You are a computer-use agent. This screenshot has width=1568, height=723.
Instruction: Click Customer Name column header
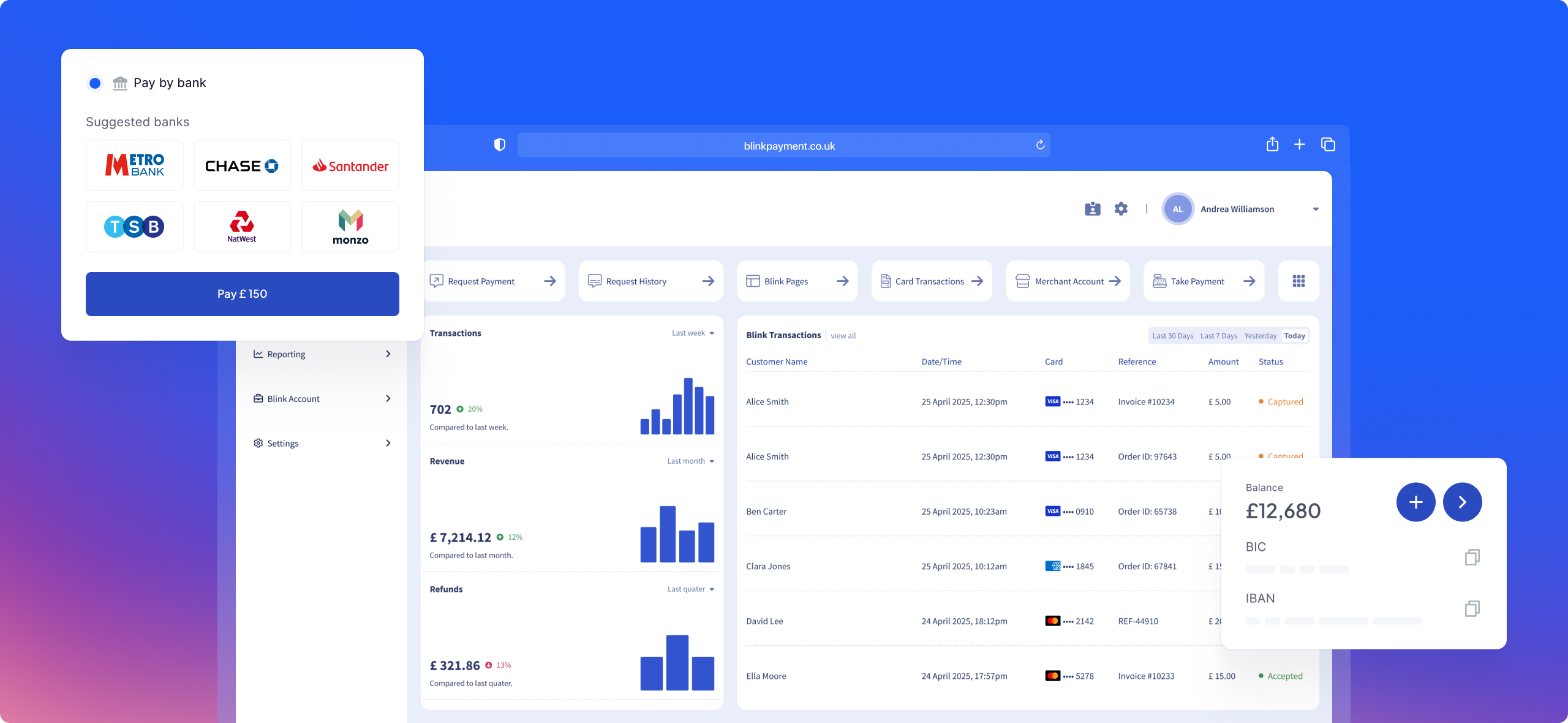tap(777, 362)
